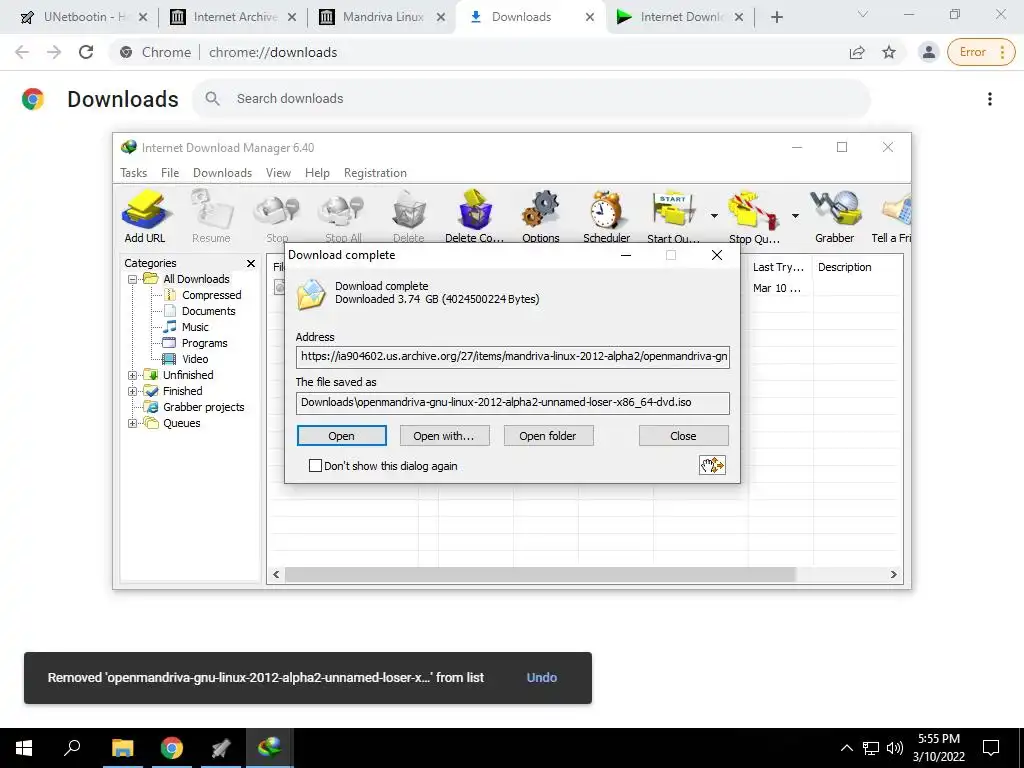The height and width of the screenshot is (768, 1024).
Task: Click the scroll left arrow of download list
Action: (x=276, y=575)
